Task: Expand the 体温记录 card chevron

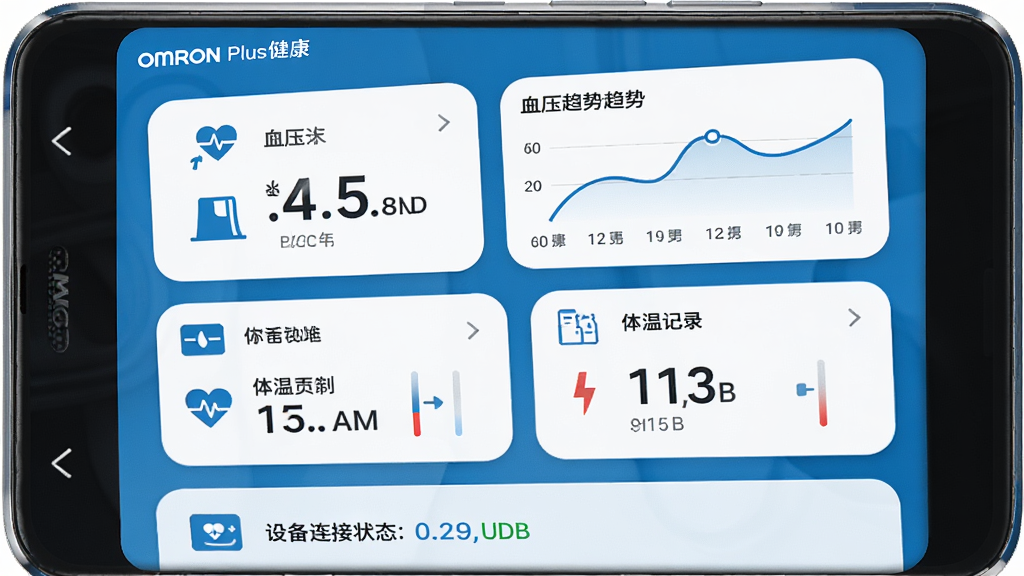Action: click(854, 317)
